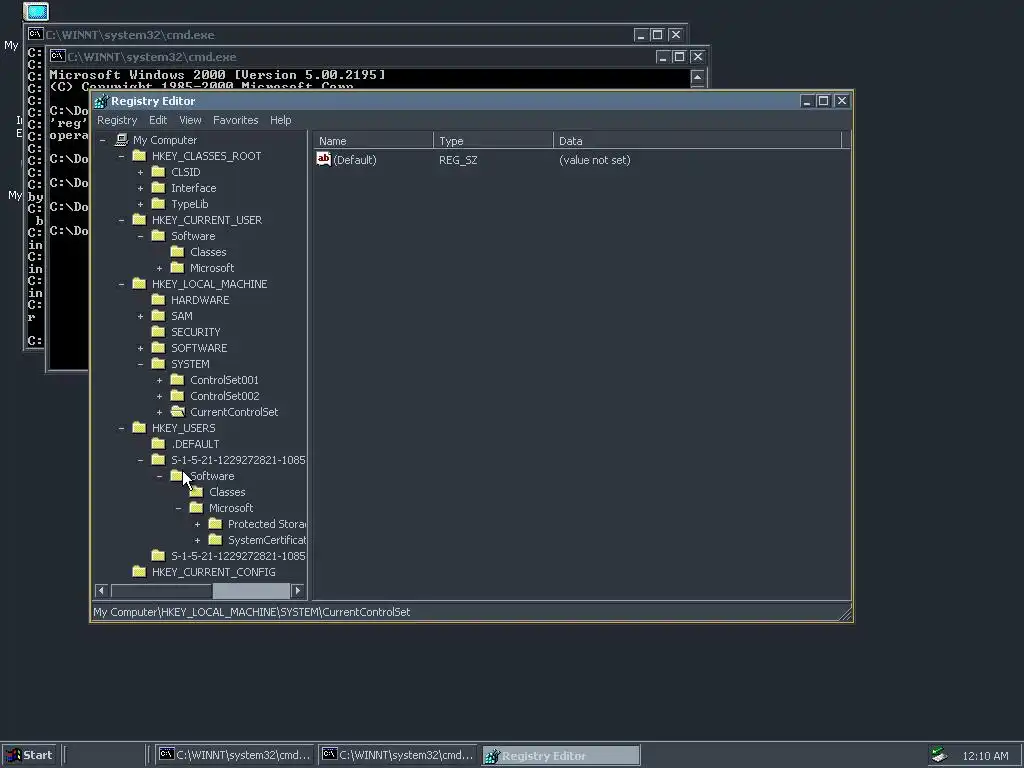The height and width of the screenshot is (768, 1024).
Task: Click the Start button
Action: (x=29, y=755)
